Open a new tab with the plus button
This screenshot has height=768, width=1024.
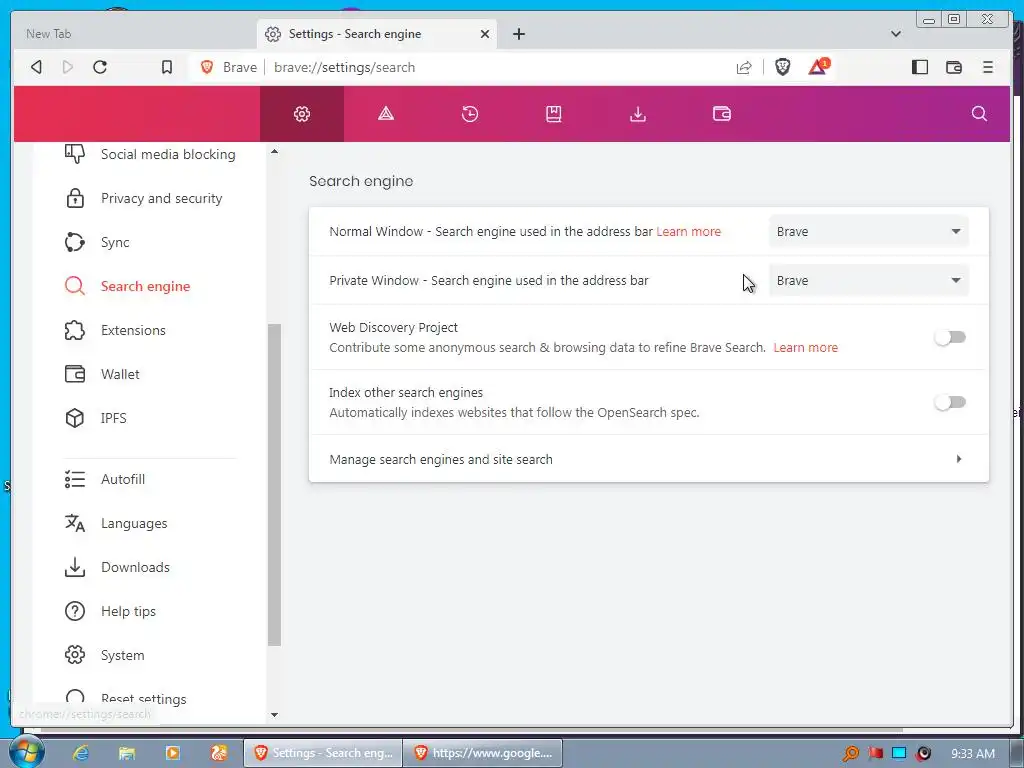coord(519,34)
